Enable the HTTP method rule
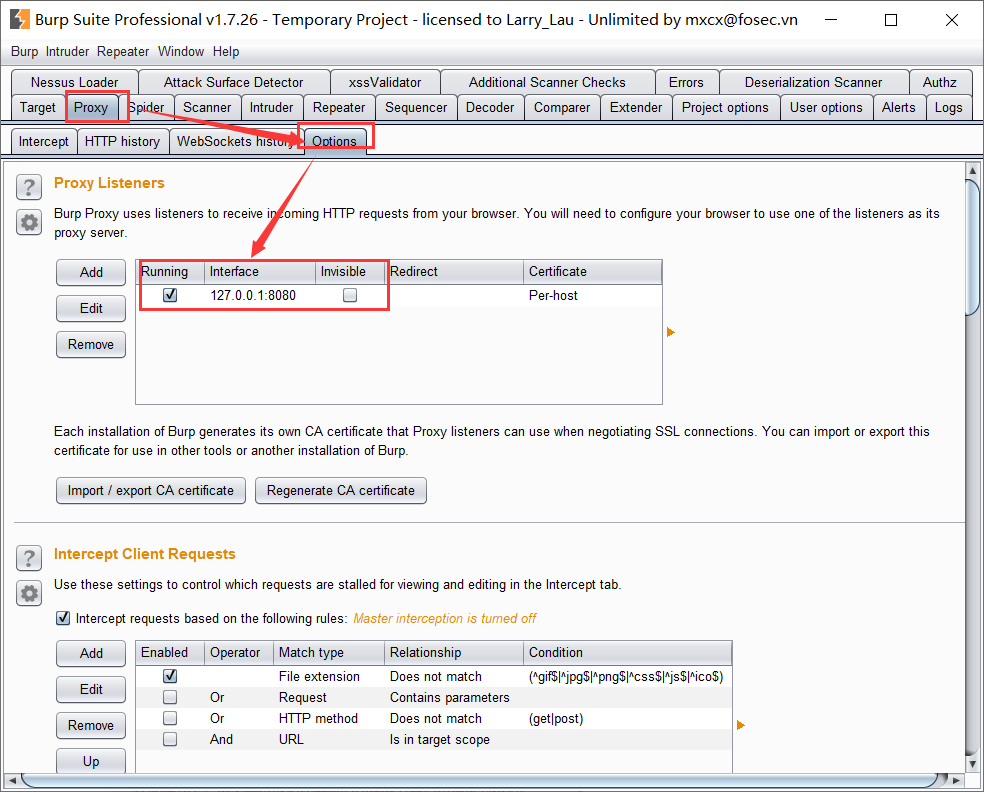 coord(169,718)
